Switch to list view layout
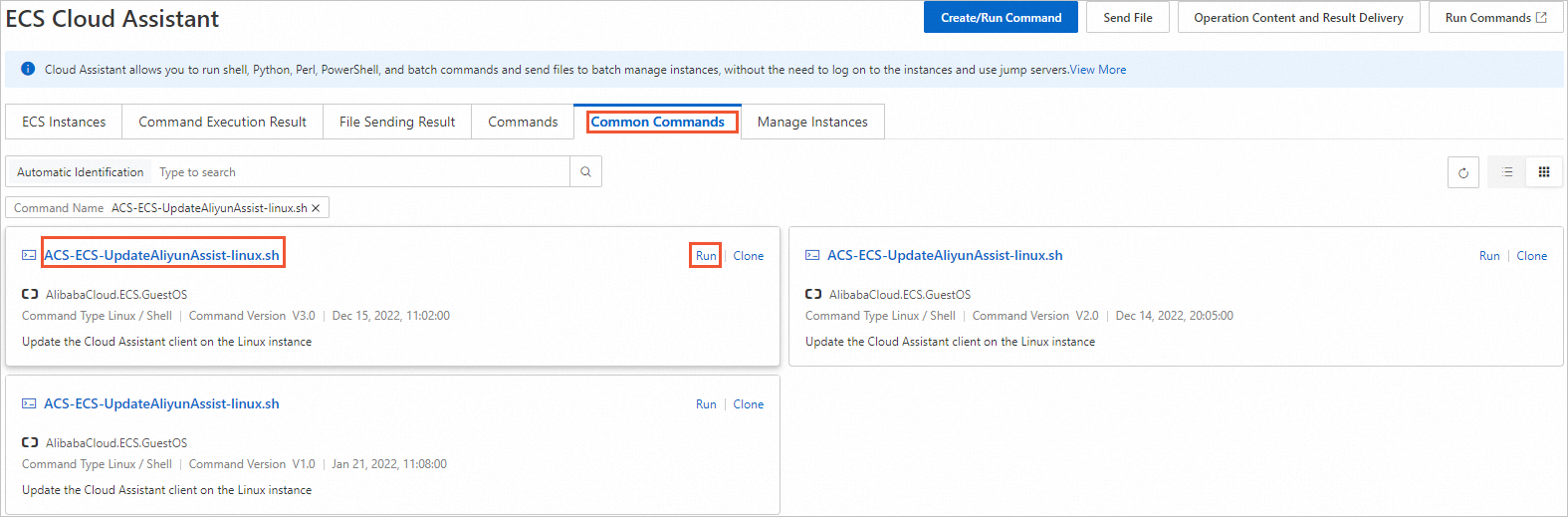The width and height of the screenshot is (1568, 517). pos(1507,172)
